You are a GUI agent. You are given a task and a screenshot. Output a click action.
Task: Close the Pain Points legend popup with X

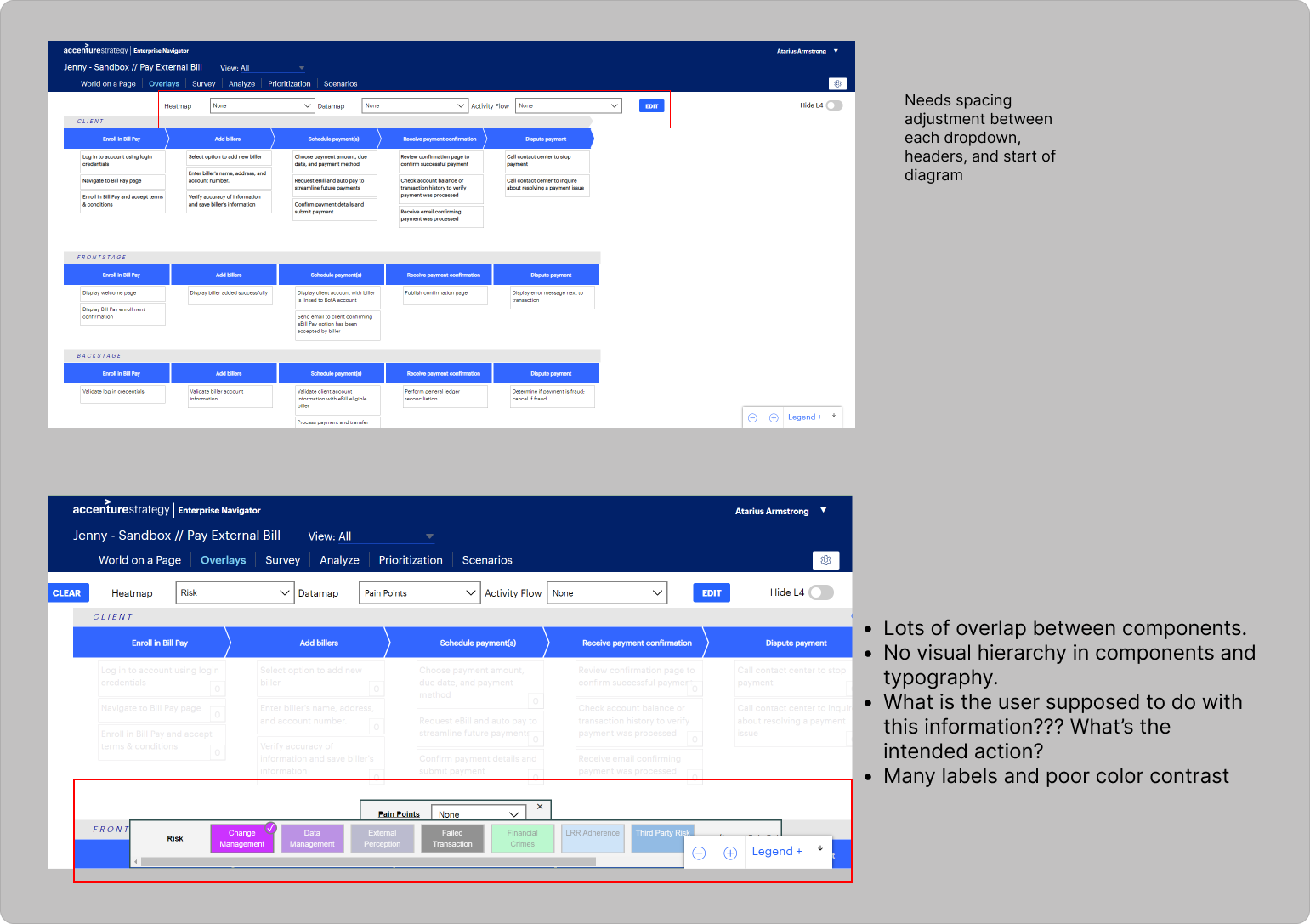pos(540,807)
